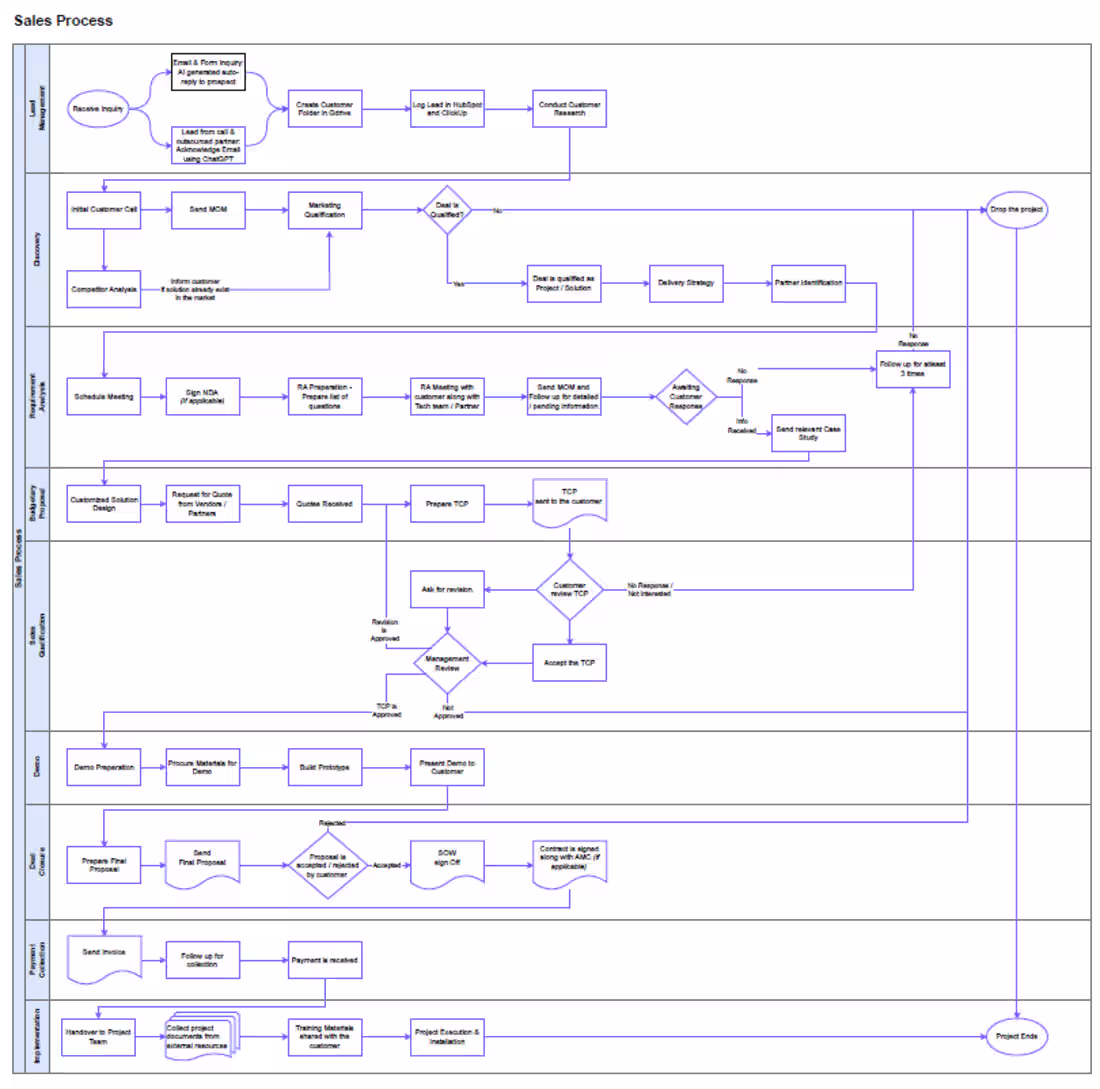Image resolution: width=1100 pixels, height=1089 pixels.
Task: Click the Info Received connector label
Action: 742,426
